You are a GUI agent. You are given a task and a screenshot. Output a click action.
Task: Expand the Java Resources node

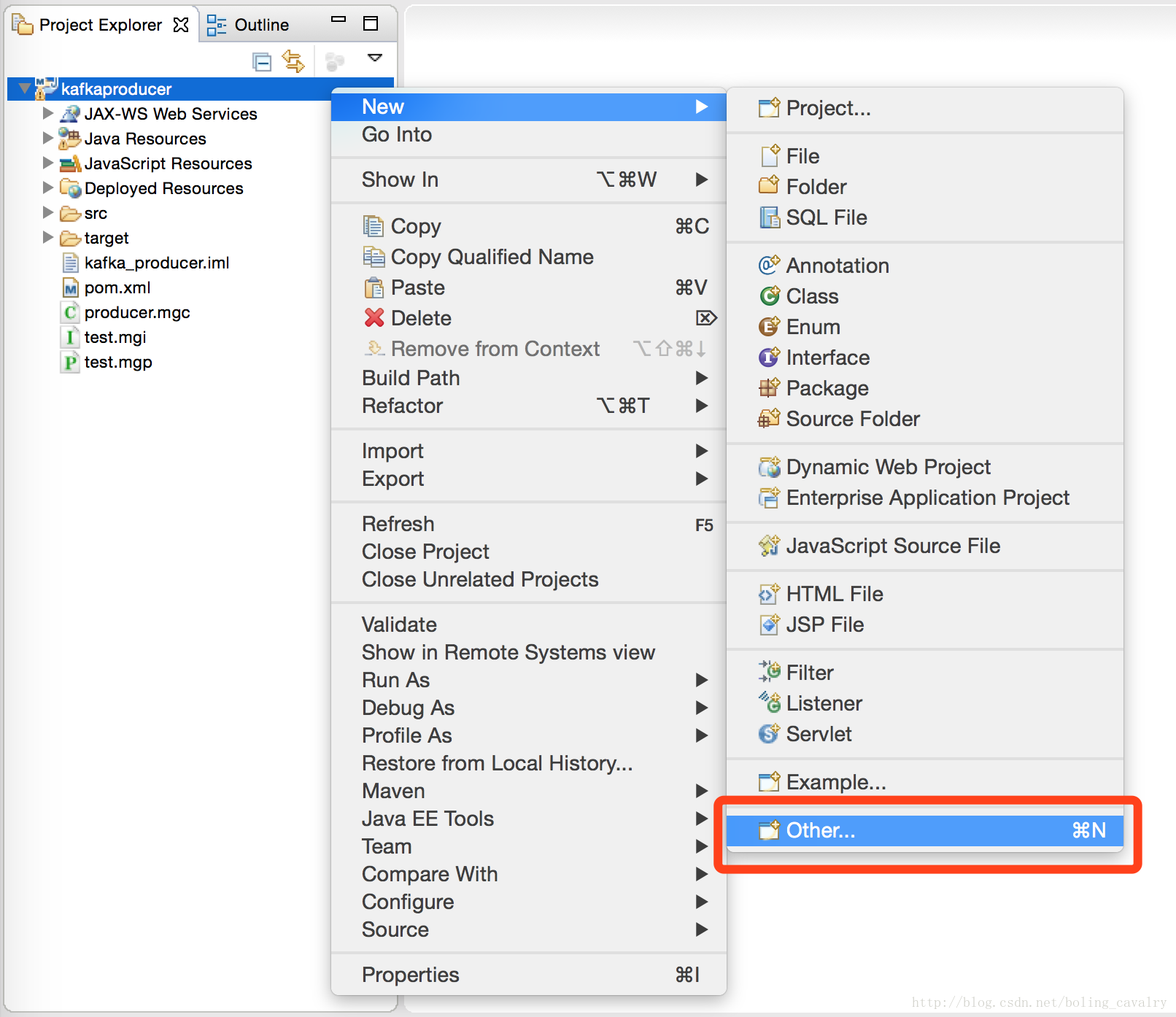point(48,138)
